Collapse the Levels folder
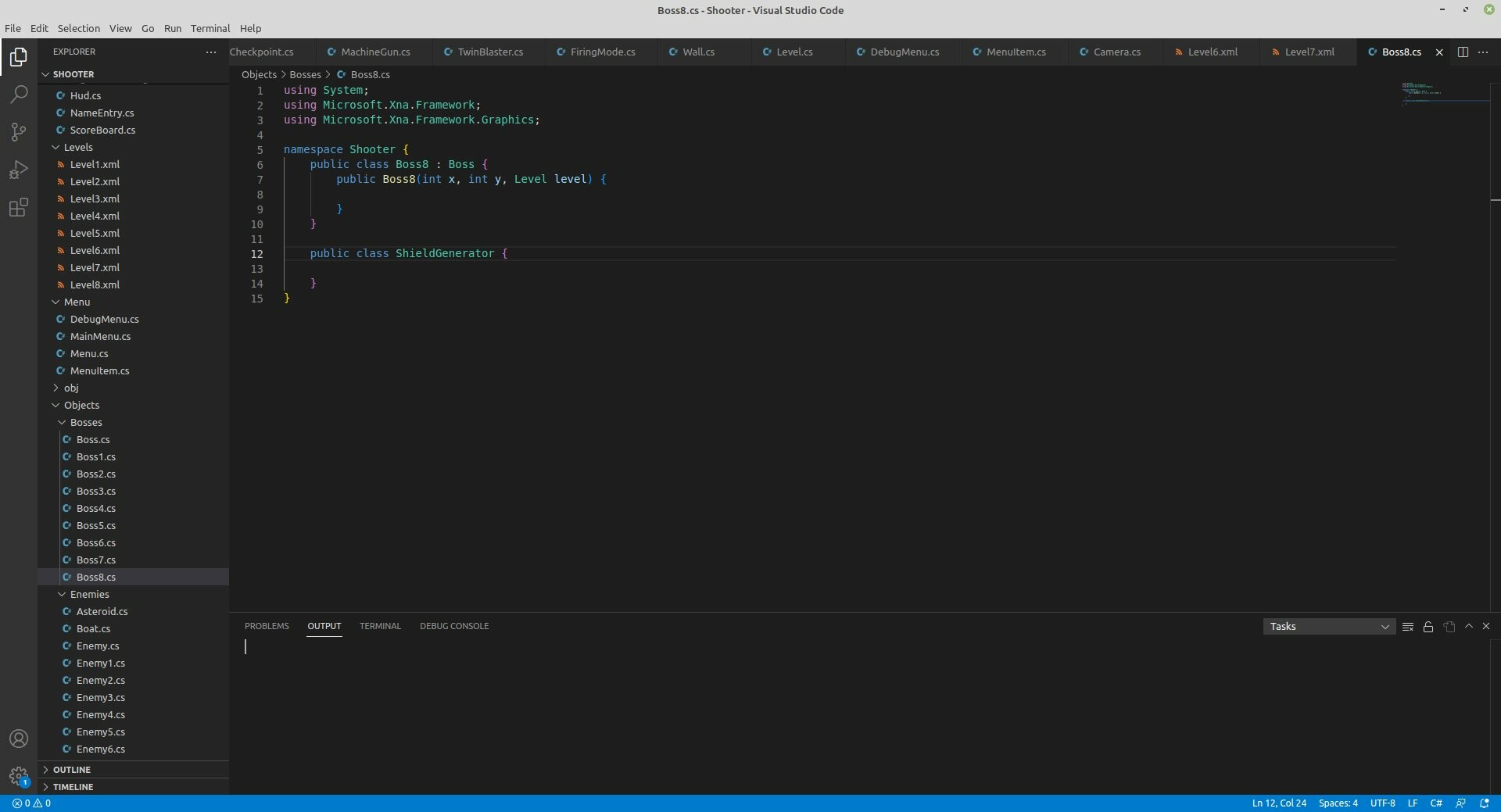The height and width of the screenshot is (812, 1501). [77, 147]
